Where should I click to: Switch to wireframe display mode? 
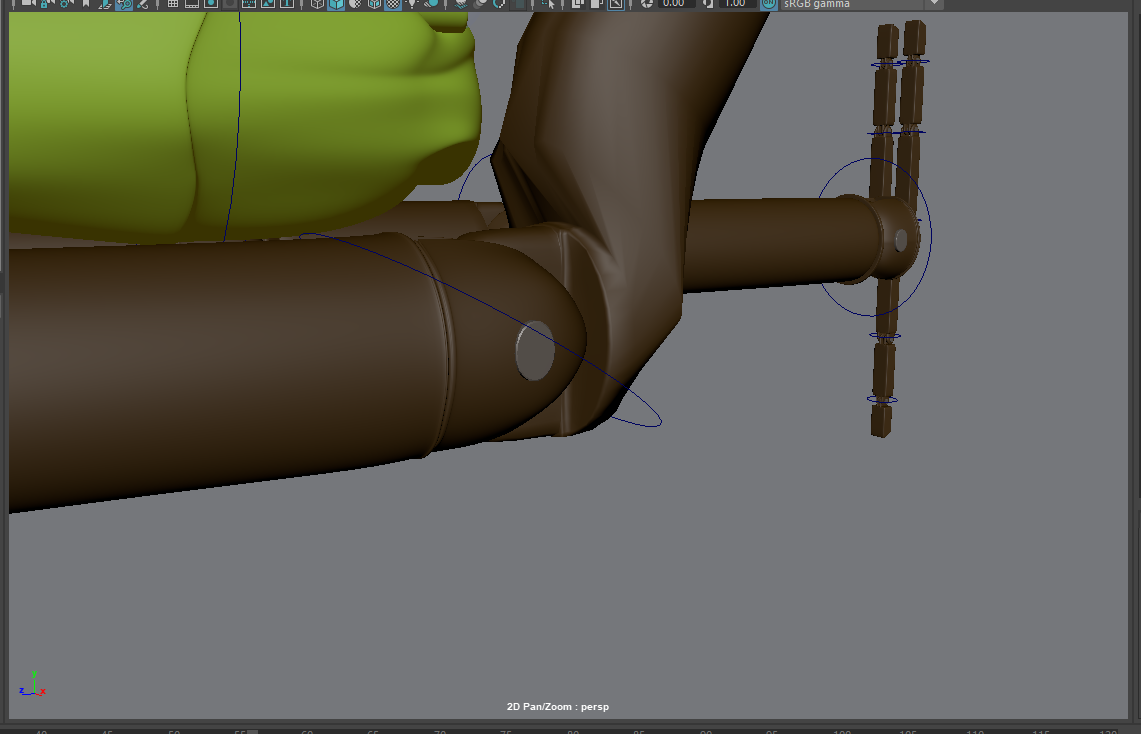[317, 4]
